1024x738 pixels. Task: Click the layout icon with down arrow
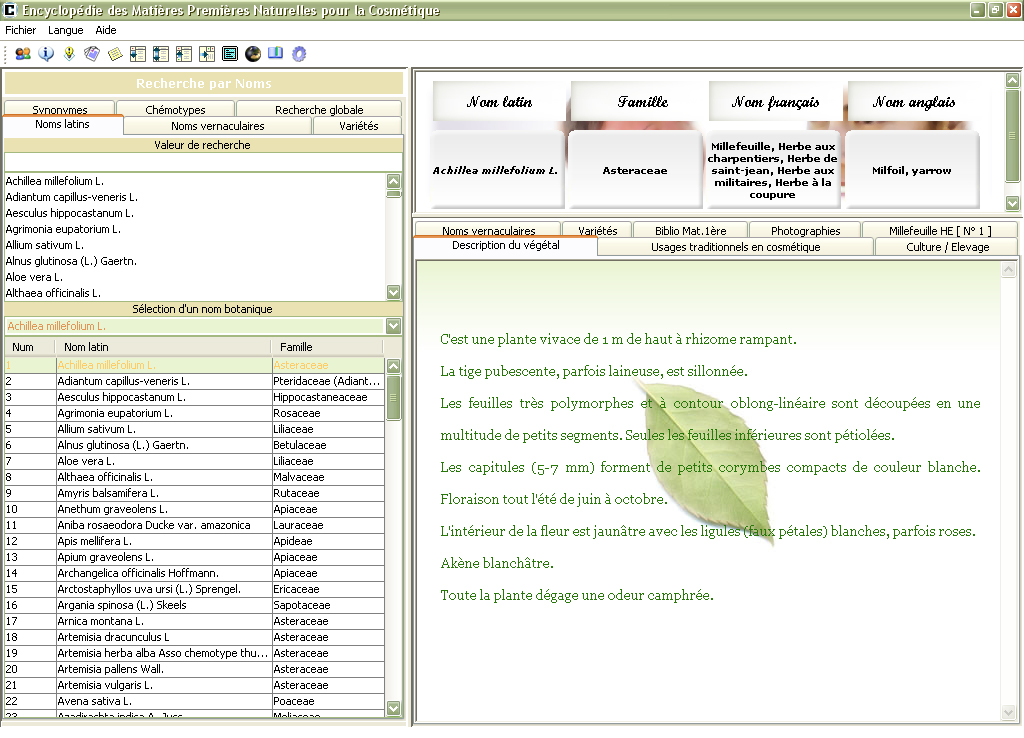coord(138,54)
